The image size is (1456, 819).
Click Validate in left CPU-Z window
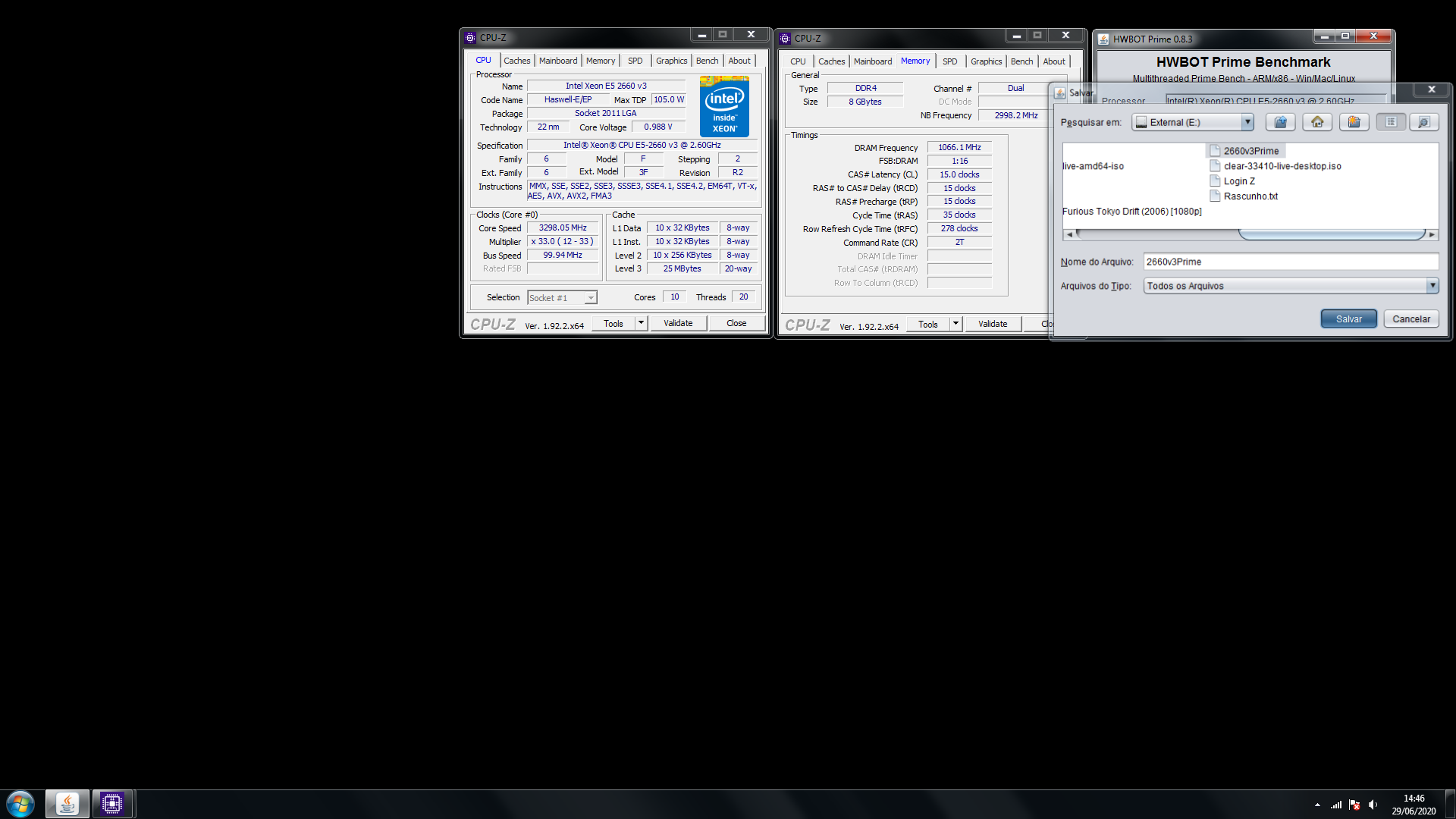point(678,324)
